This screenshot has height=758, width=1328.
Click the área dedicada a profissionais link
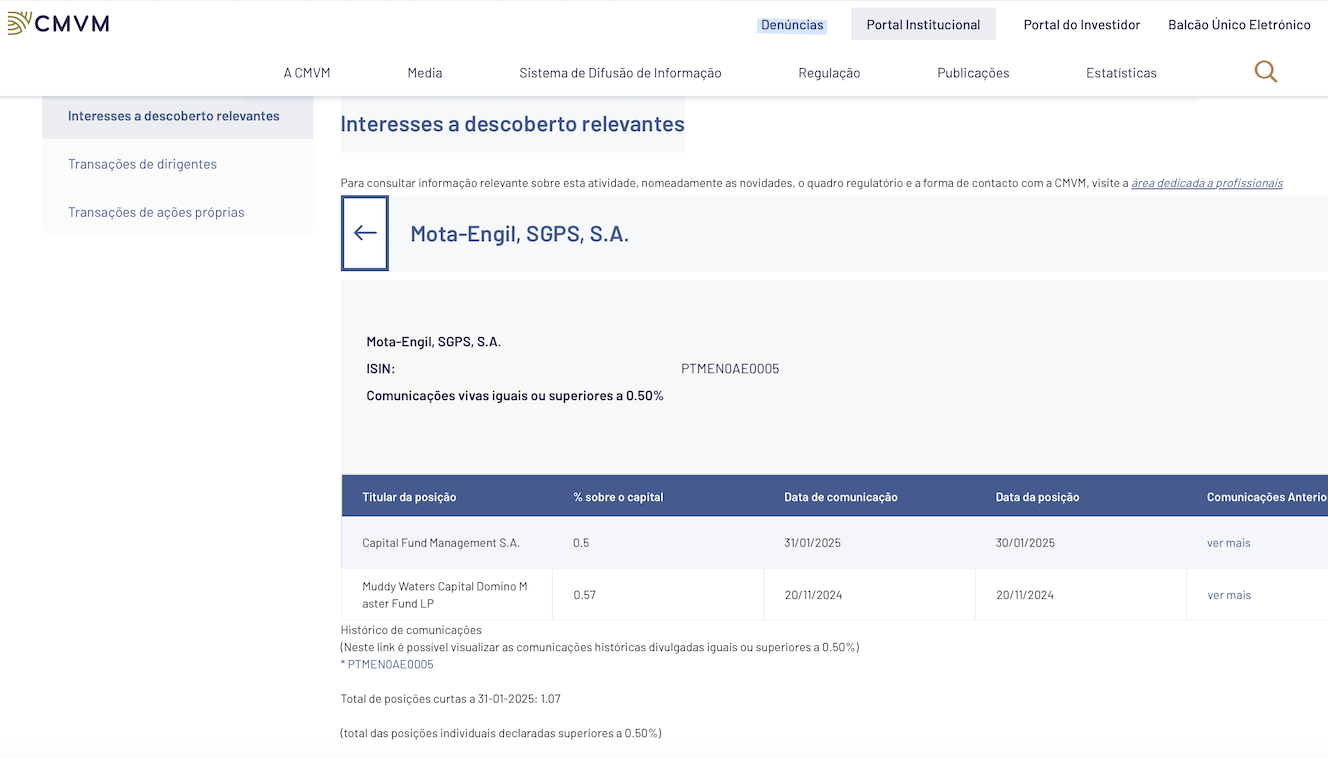(1206, 183)
